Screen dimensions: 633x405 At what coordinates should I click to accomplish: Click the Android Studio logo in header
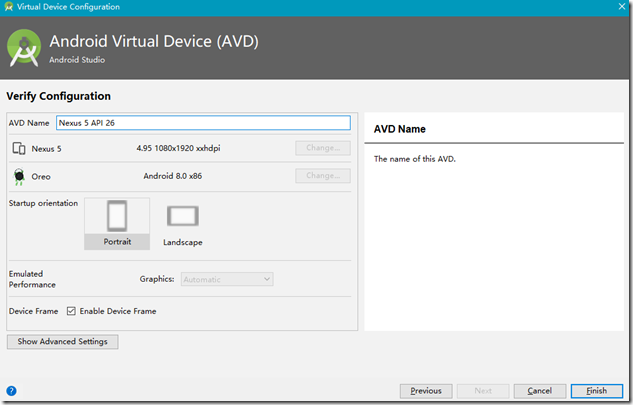click(x=24, y=48)
